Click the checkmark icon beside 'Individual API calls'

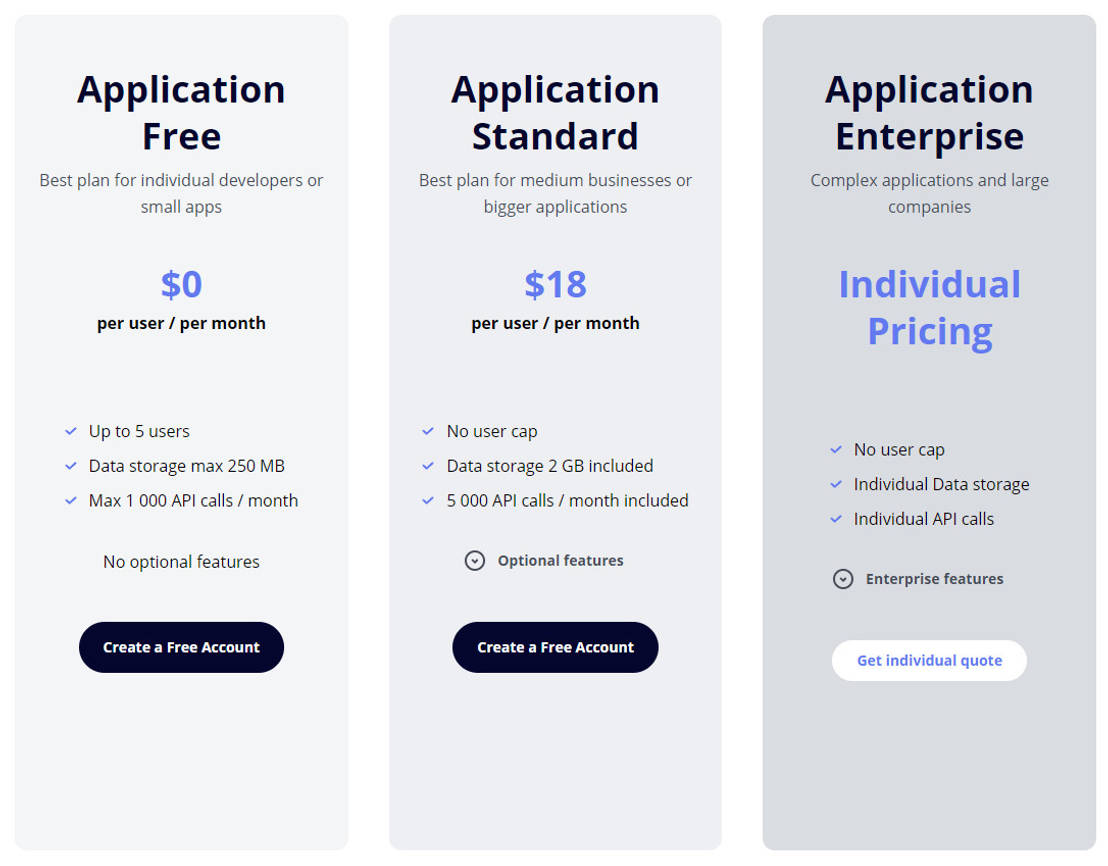pos(836,519)
